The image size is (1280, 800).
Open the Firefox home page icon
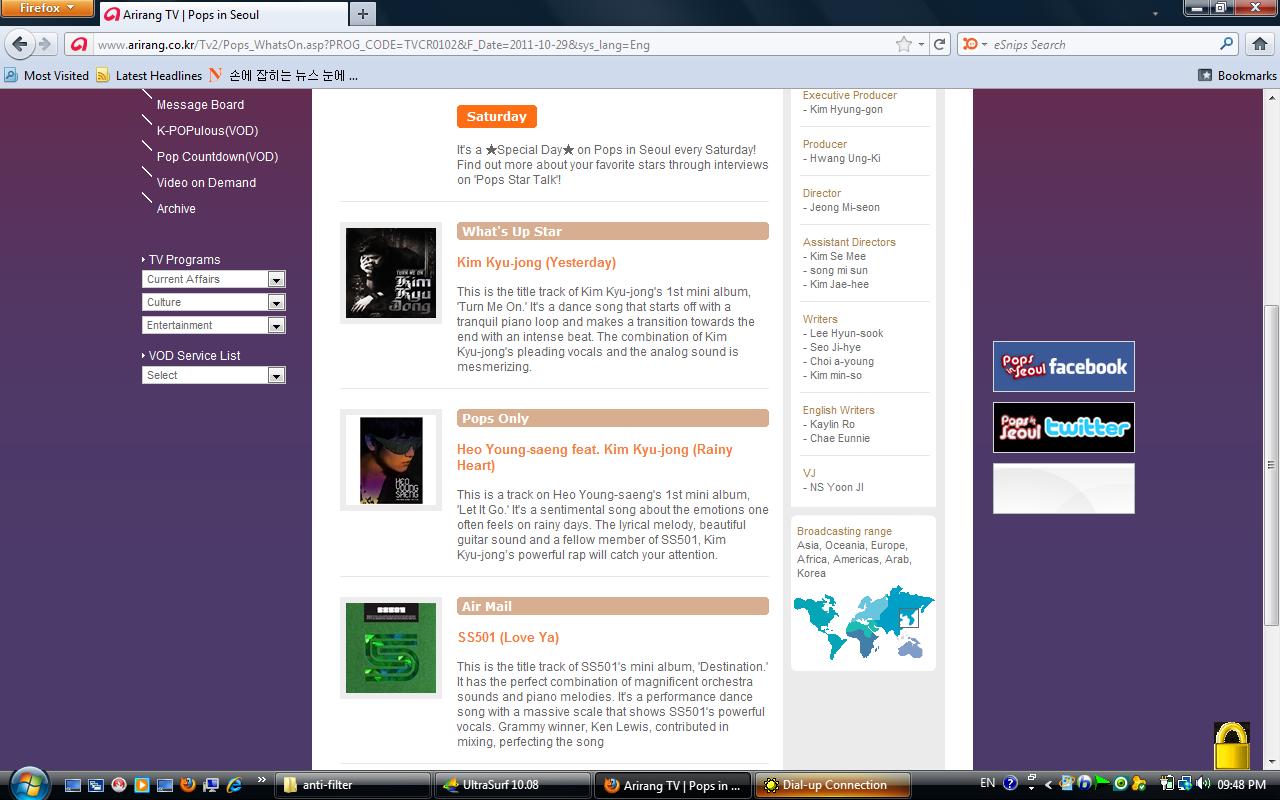pos(1259,44)
